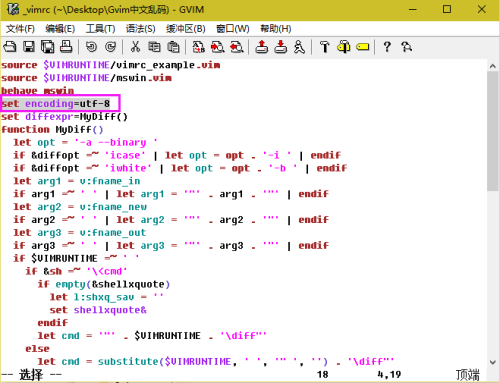Open the 语法(S) menu
500x383 pixels.
click(x=140, y=29)
